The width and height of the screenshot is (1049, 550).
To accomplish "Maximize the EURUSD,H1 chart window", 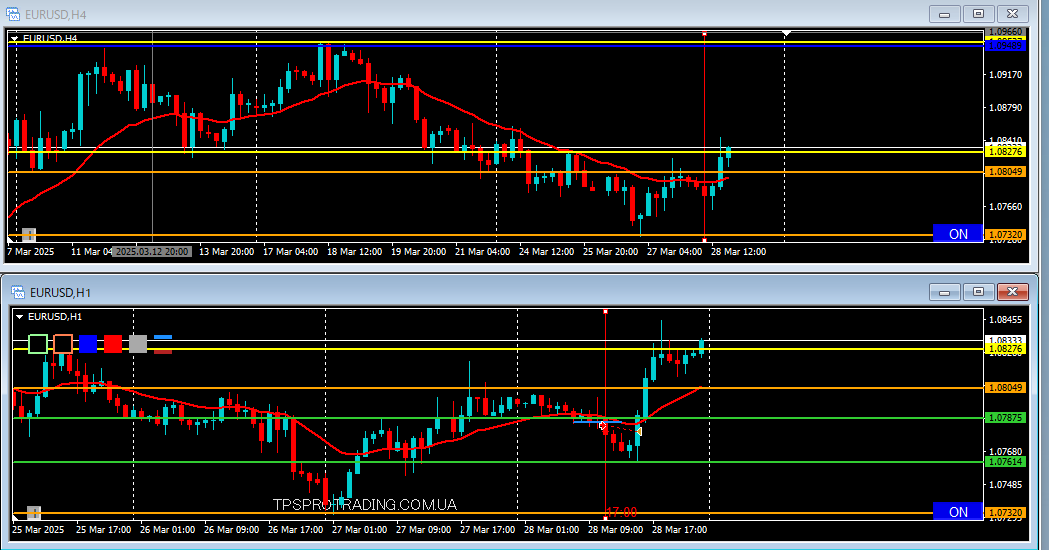I will coord(978,292).
